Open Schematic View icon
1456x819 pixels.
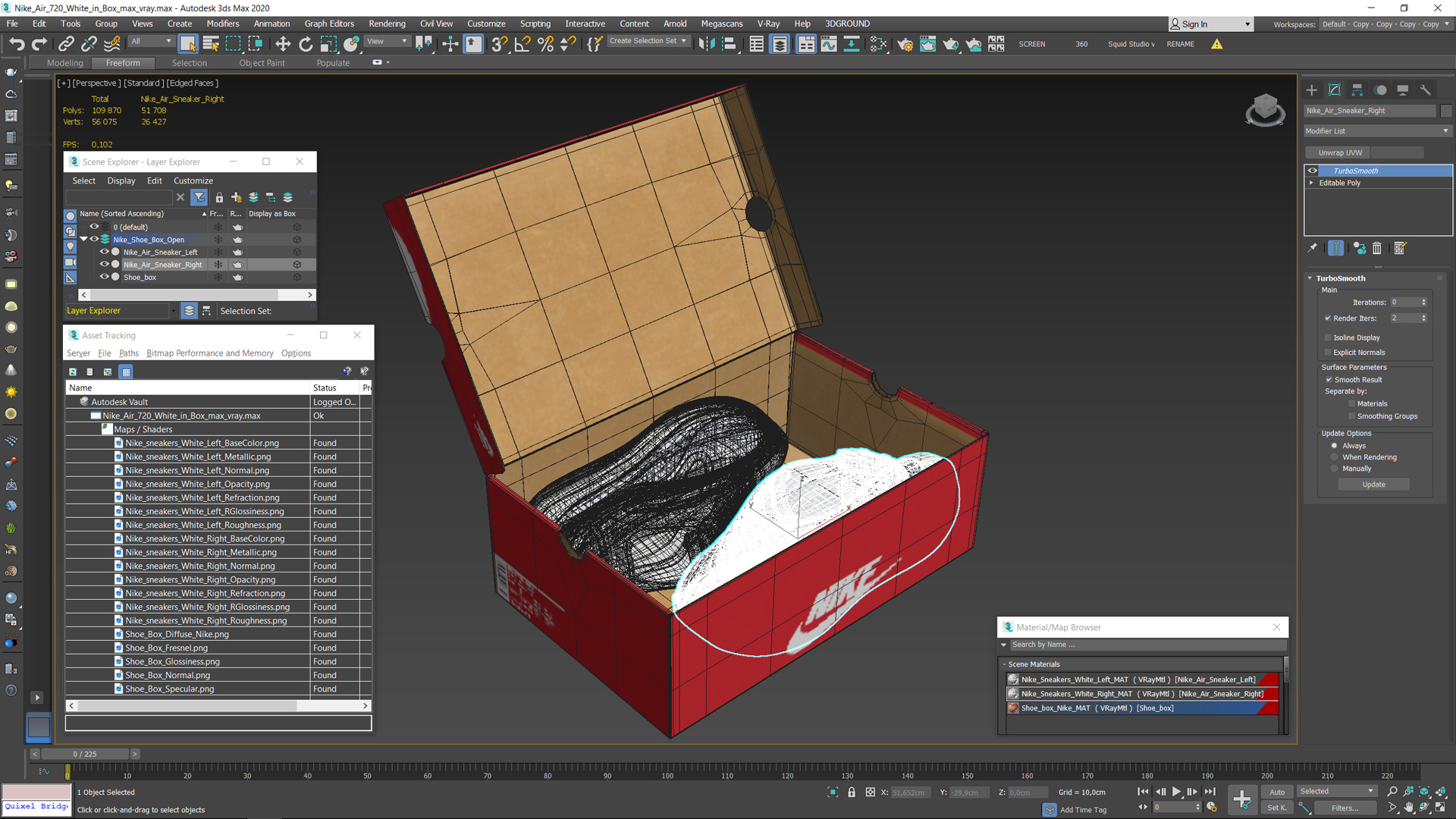click(852, 44)
